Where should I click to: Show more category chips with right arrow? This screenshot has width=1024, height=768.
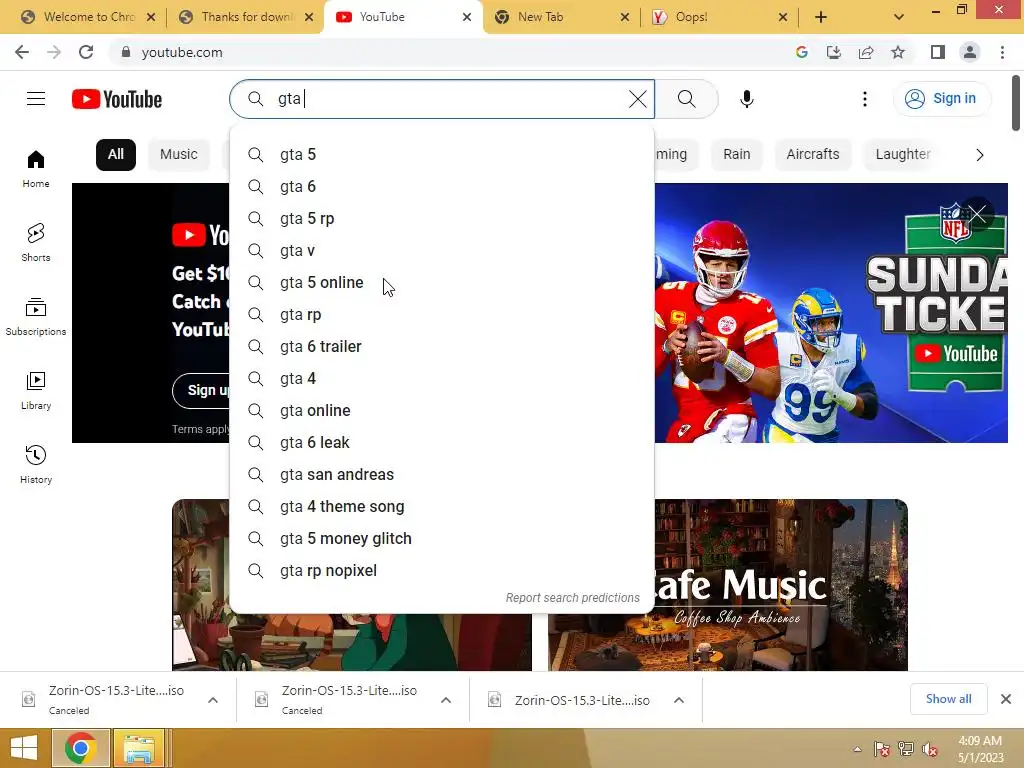coord(979,155)
